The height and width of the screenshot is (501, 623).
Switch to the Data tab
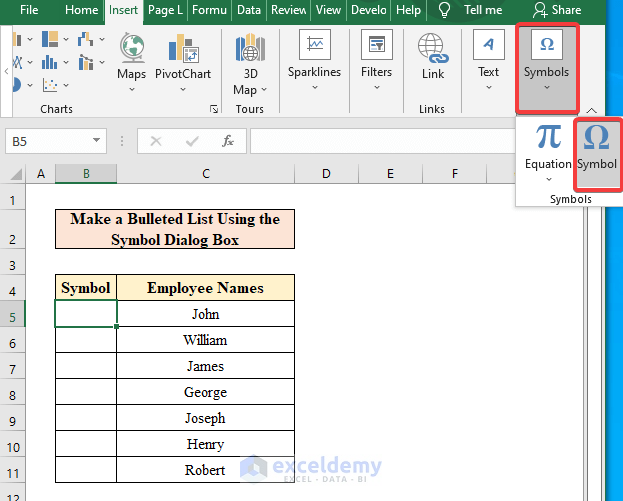(249, 10)
